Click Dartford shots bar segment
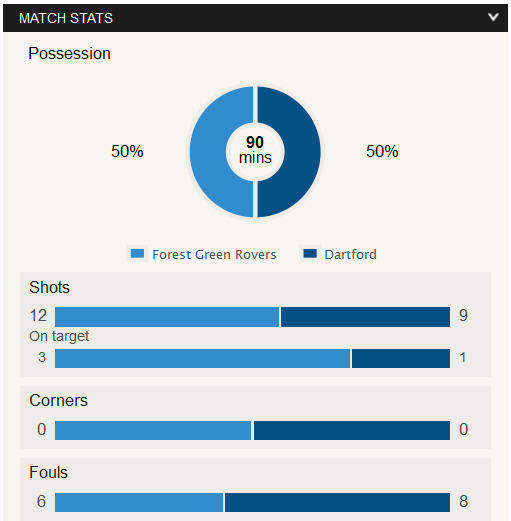Screen dimensions: 511x521 pyautogui.click(x=365, y=317)
